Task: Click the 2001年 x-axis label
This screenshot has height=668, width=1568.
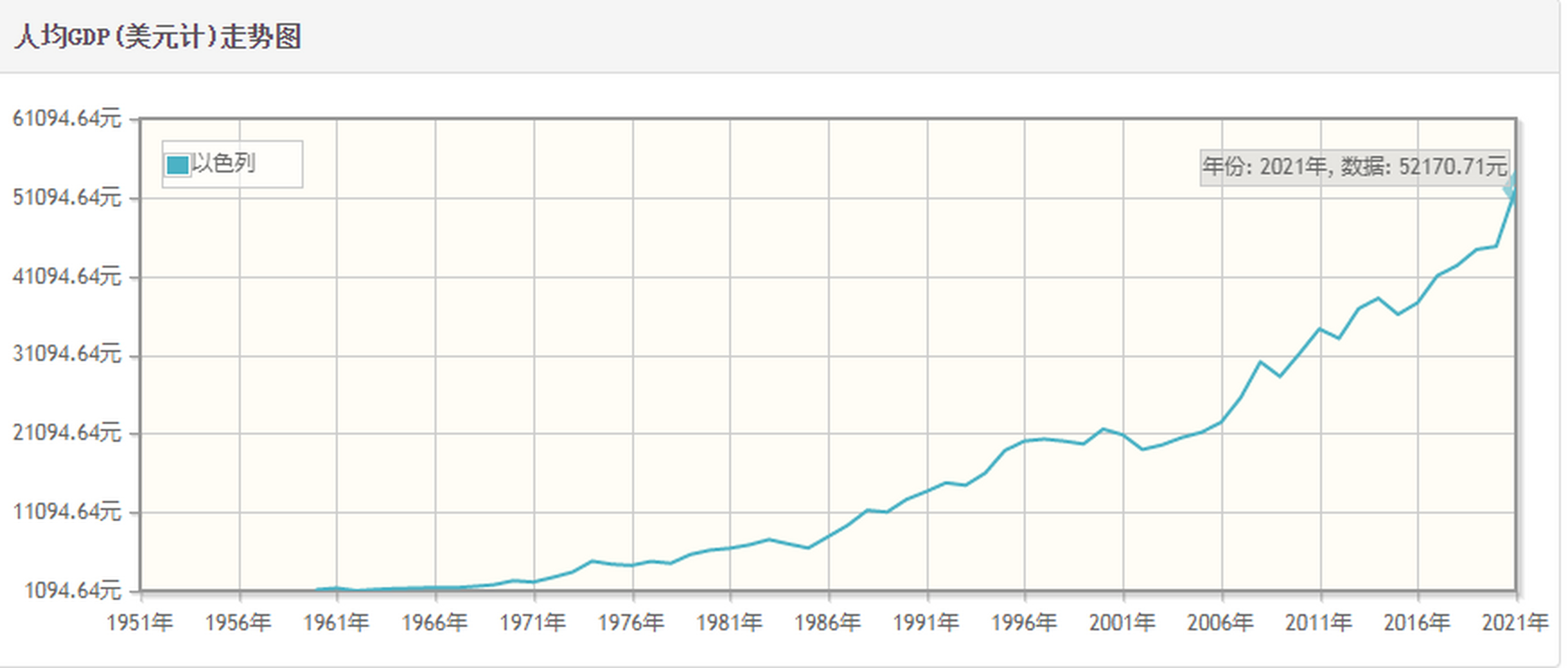Action: pos(1122,623)
